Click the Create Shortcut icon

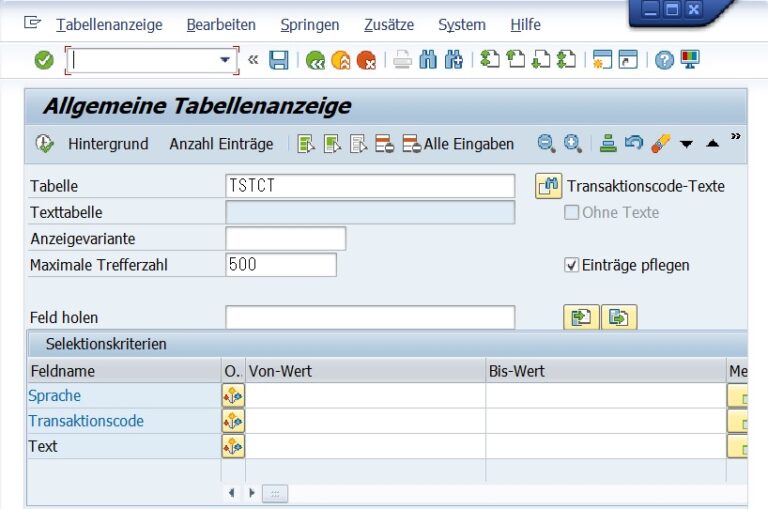pyautogui.click(x=628, y=59)
